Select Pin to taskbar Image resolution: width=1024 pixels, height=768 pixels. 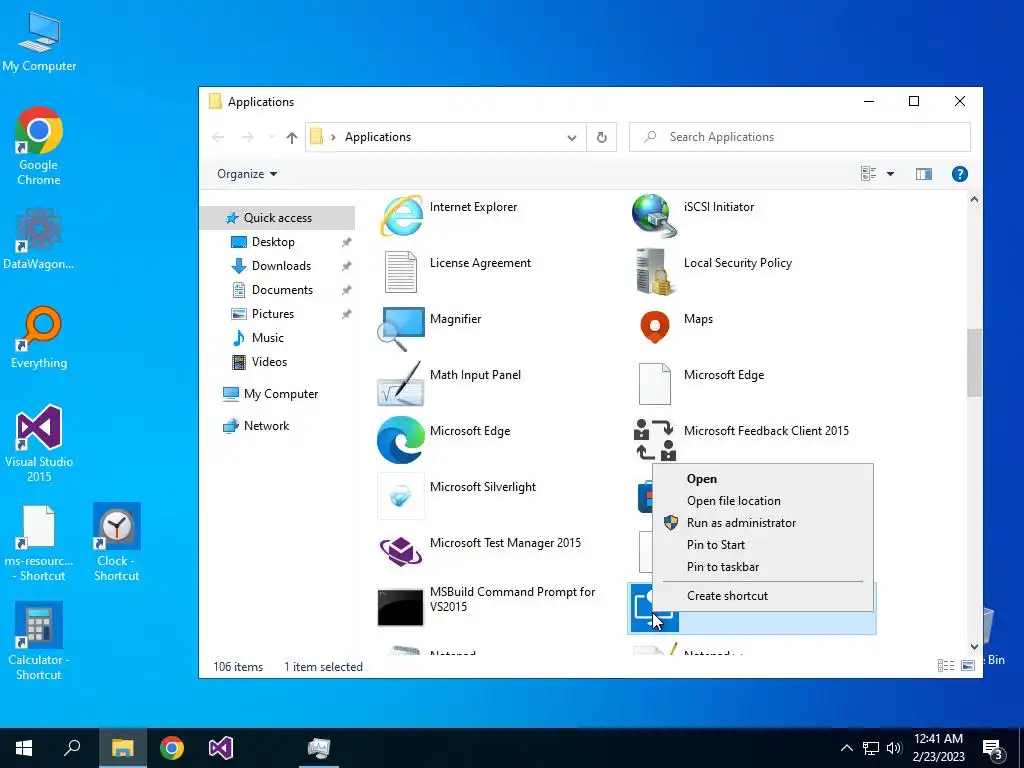[763, 567]
